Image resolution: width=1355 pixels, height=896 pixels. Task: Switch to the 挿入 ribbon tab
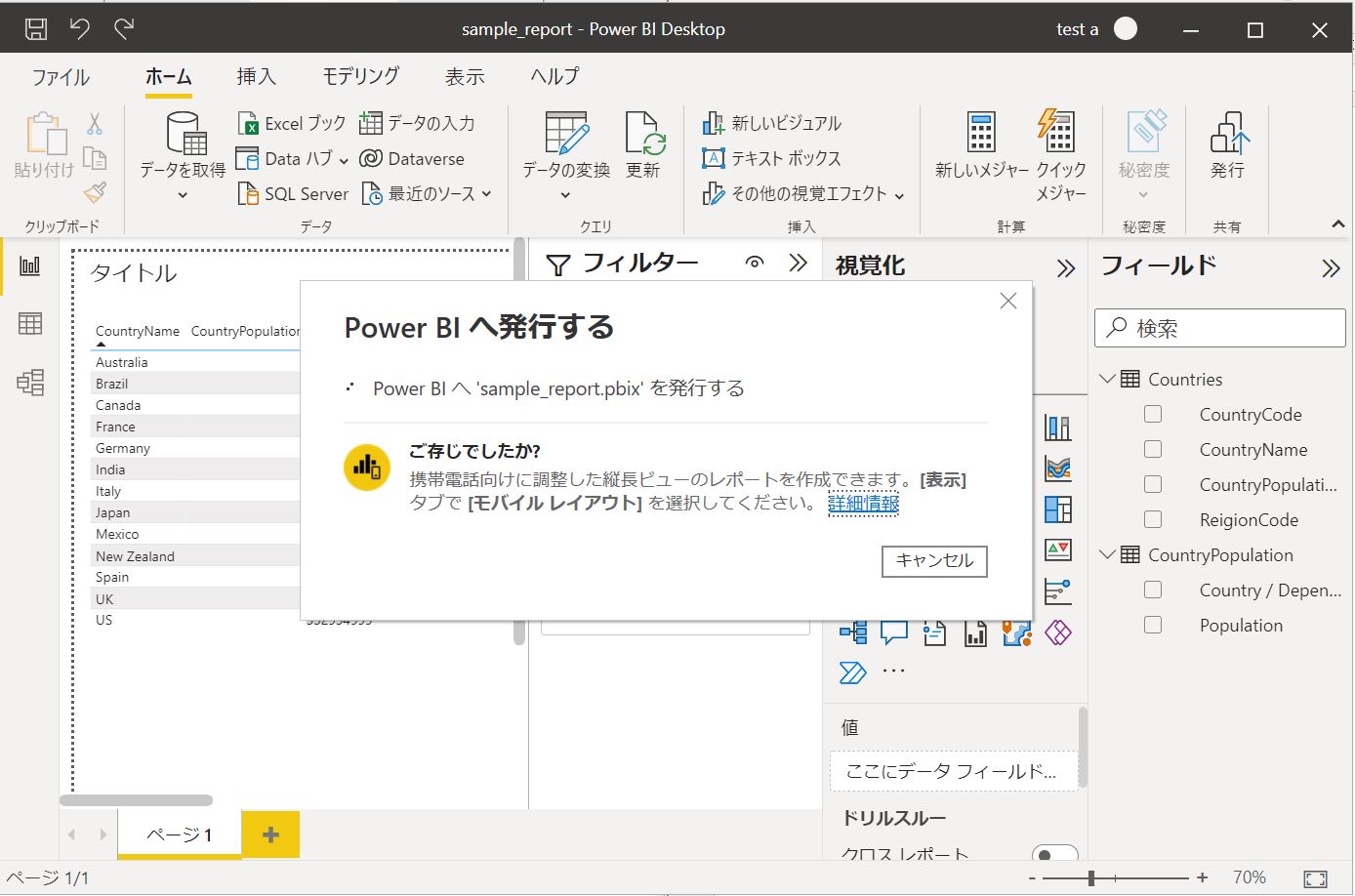(x=256, y=76)
